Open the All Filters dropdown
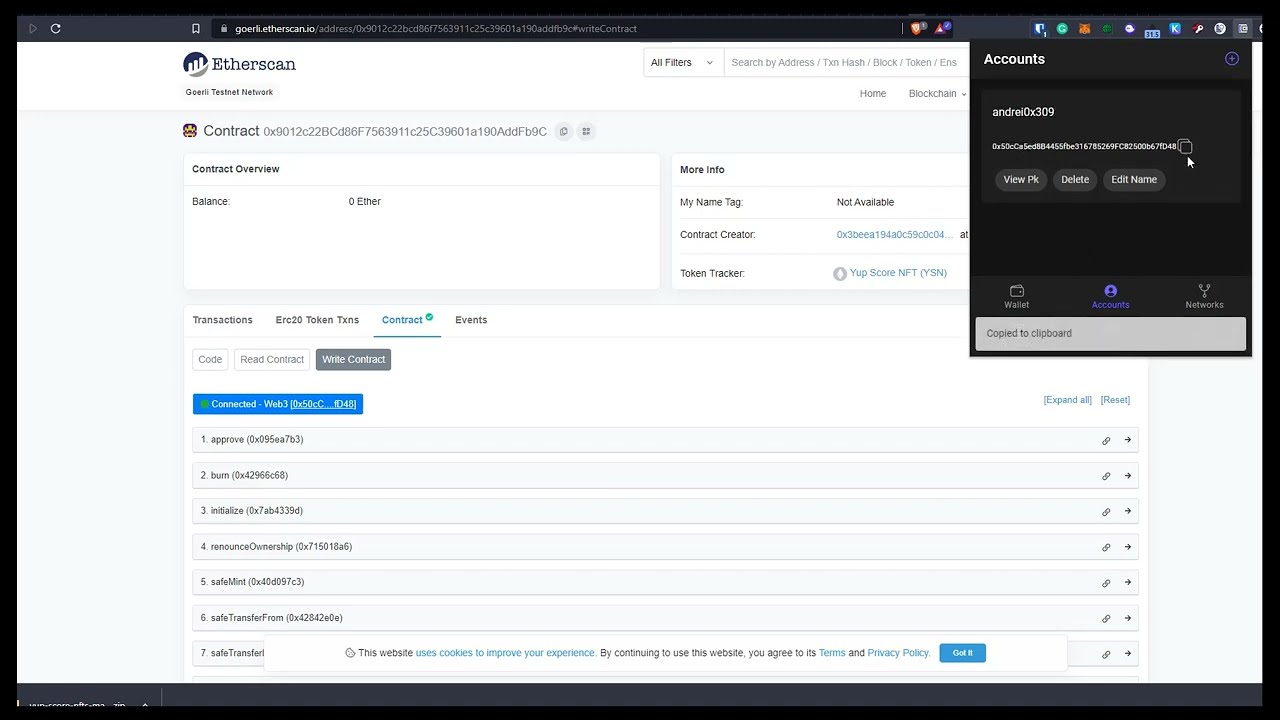 tap(682, 62)
